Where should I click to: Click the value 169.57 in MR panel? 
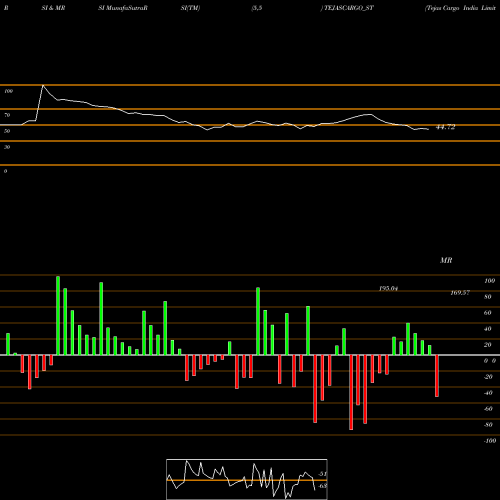coord(460,293)
